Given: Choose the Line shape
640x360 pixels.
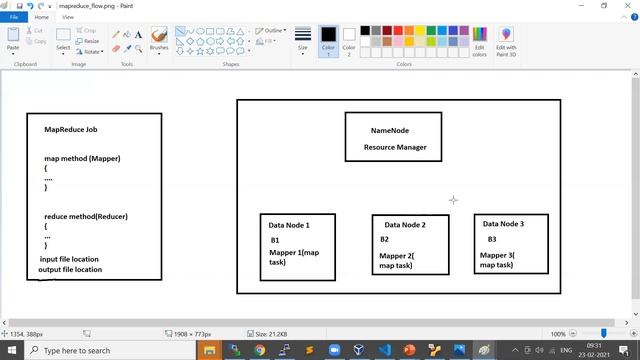Looking at the screenshot, I should pyautogui.click(x=180, y=31).
